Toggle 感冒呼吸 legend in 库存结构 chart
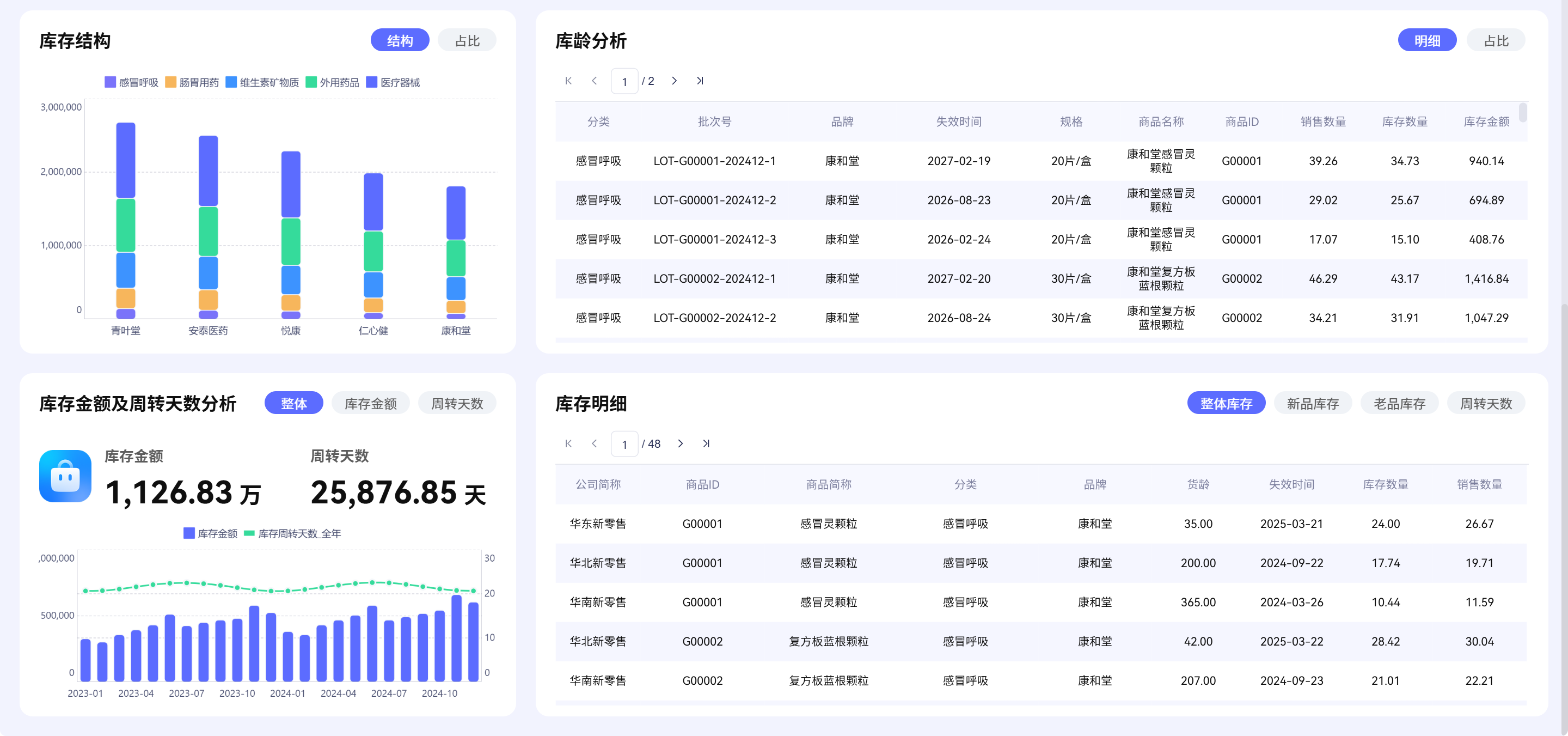The image size is (1568, 736). click(131, 82)
